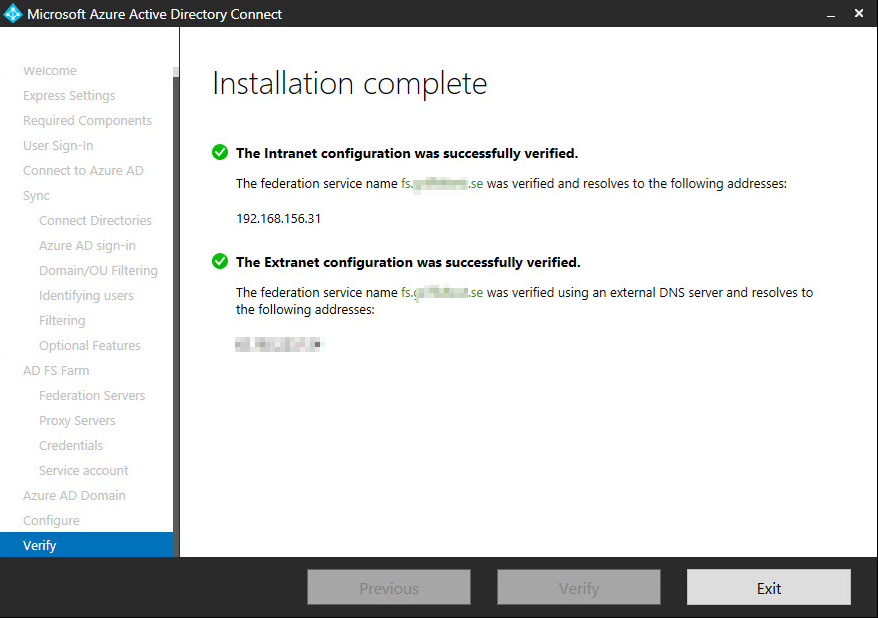Go to the Configure step in the sidebar
This screenshot has height=618, width=878.
[x=51, y=520]
